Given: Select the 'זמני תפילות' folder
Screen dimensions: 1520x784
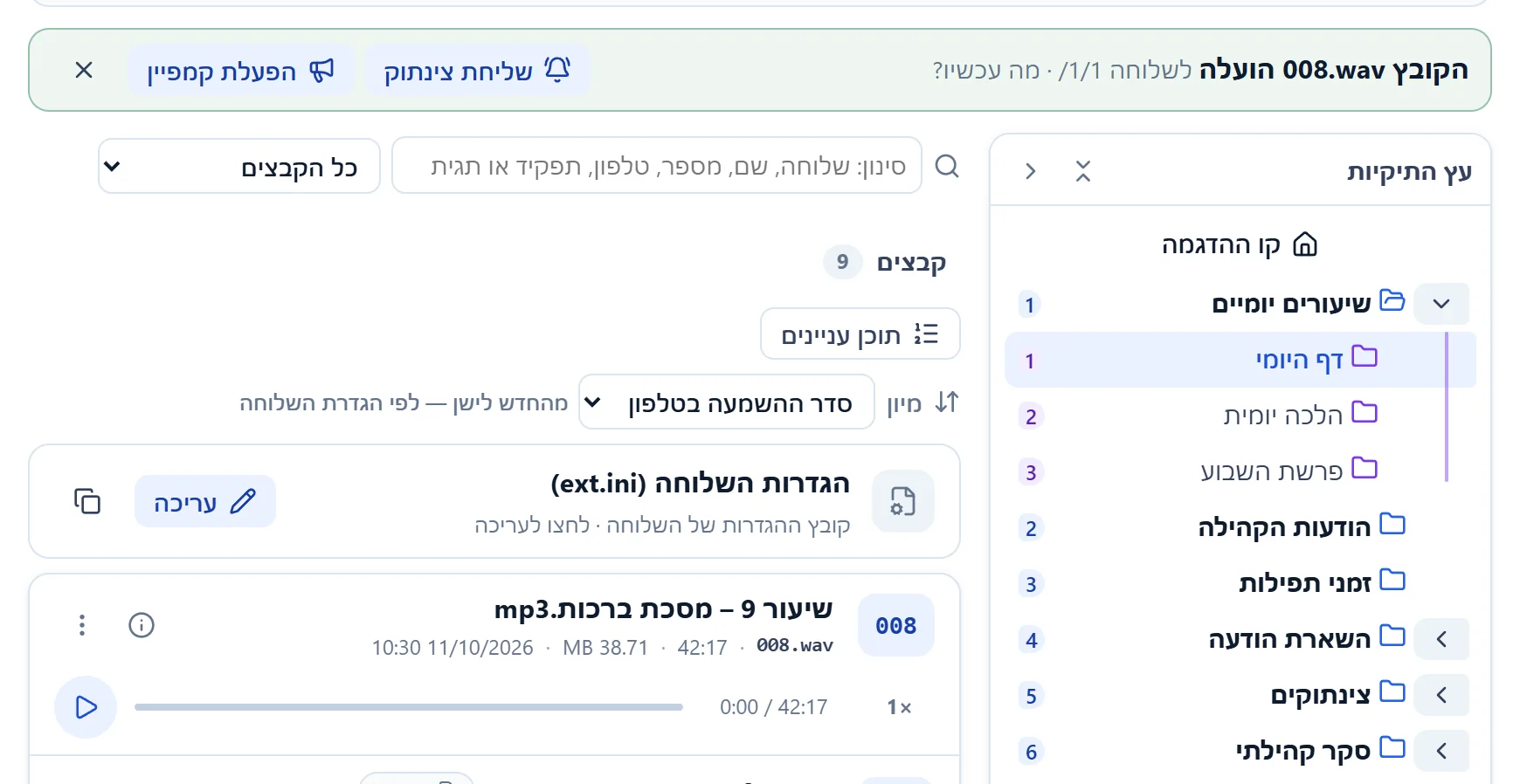Looking at the screenshot, I should (1322, 583).
